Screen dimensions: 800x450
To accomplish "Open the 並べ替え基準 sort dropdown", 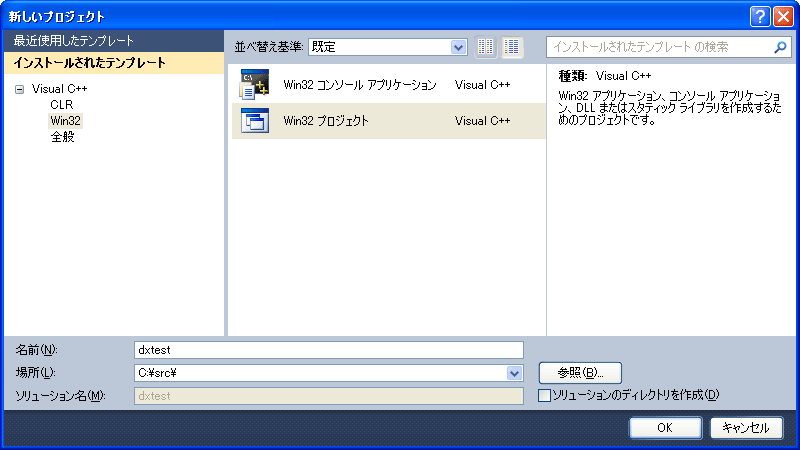I will click(x=458, y=47).
